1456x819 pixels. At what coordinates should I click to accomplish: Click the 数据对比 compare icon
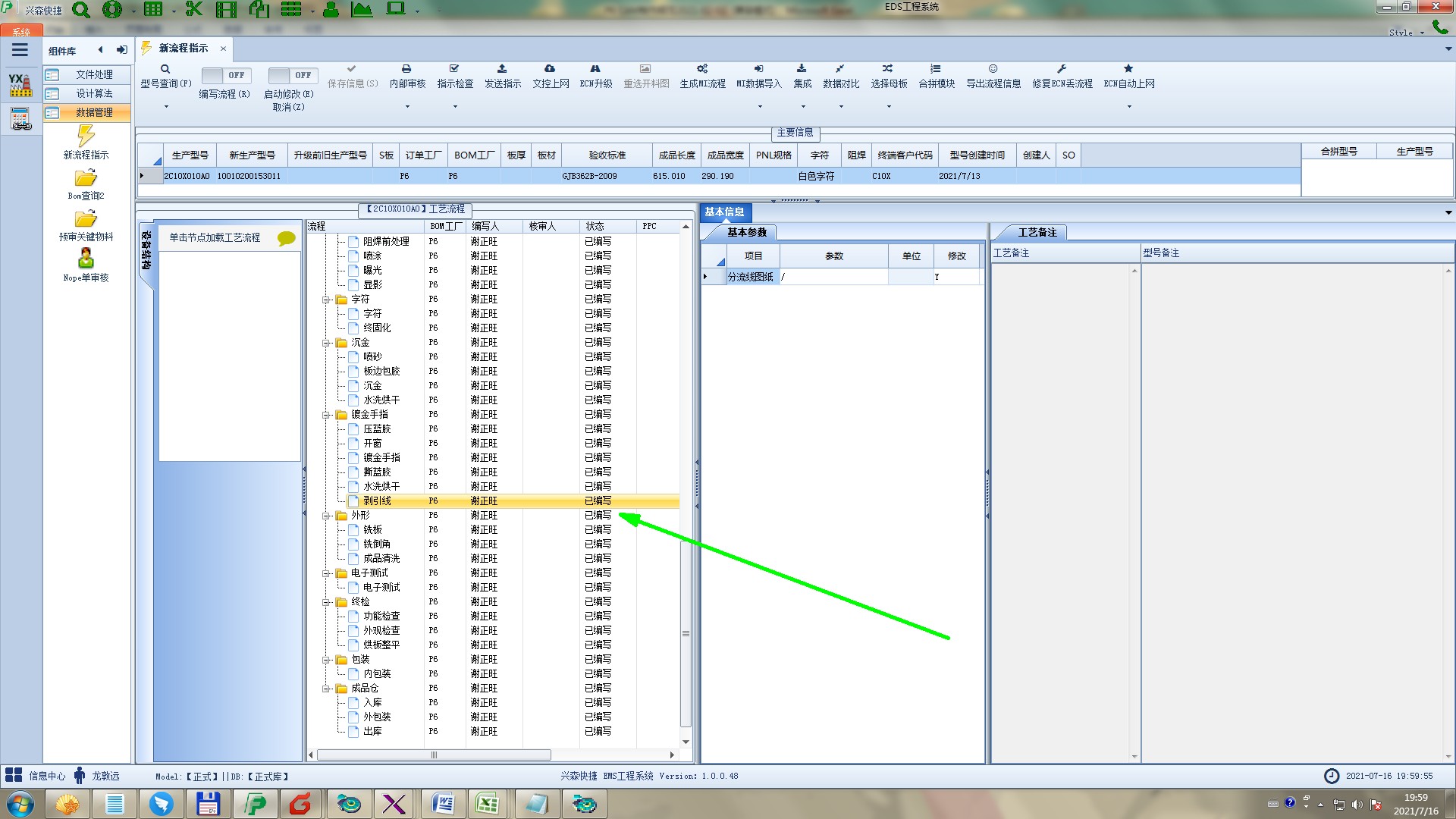840,68
